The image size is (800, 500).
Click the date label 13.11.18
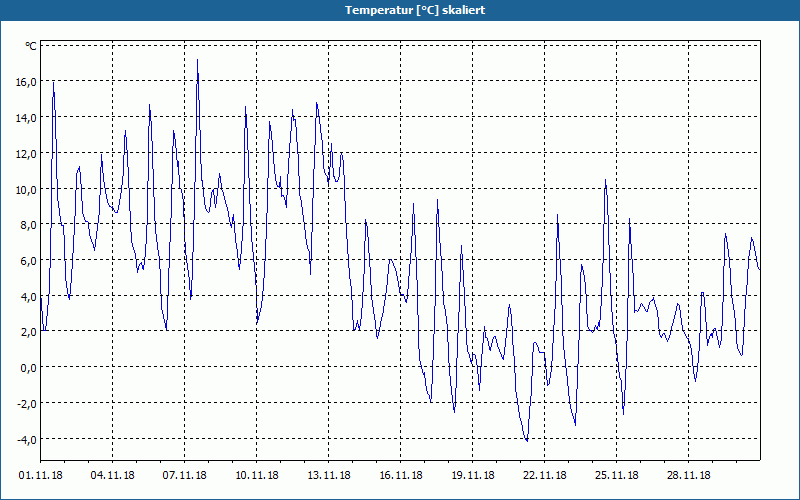[x=329, y=475]
